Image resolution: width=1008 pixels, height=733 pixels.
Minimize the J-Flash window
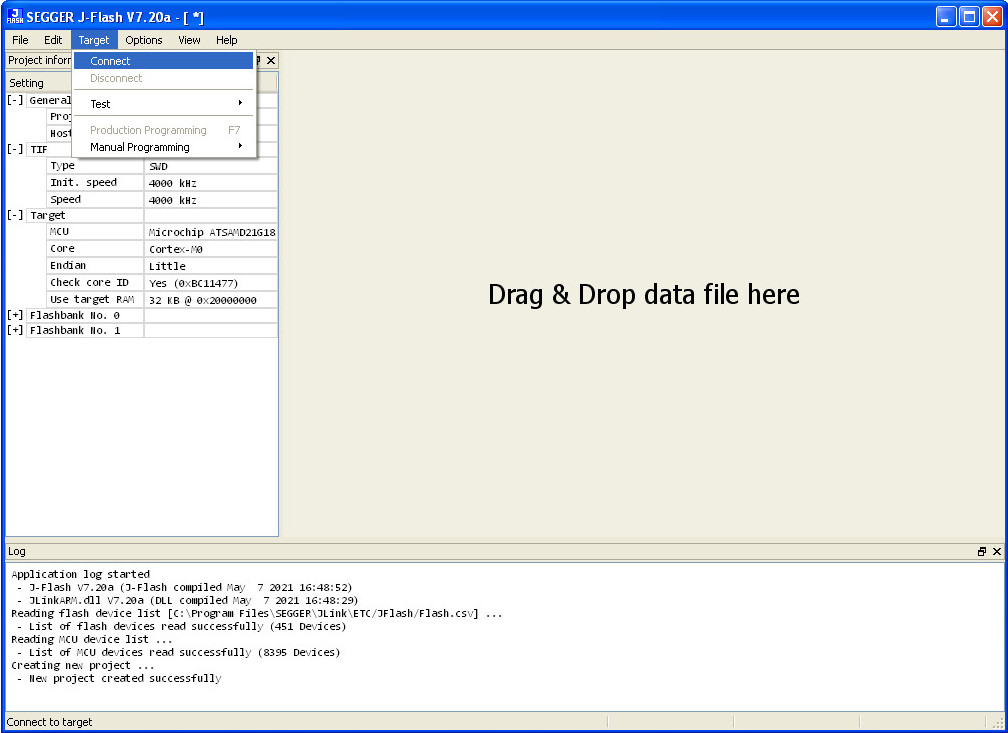tap(946, 17)
